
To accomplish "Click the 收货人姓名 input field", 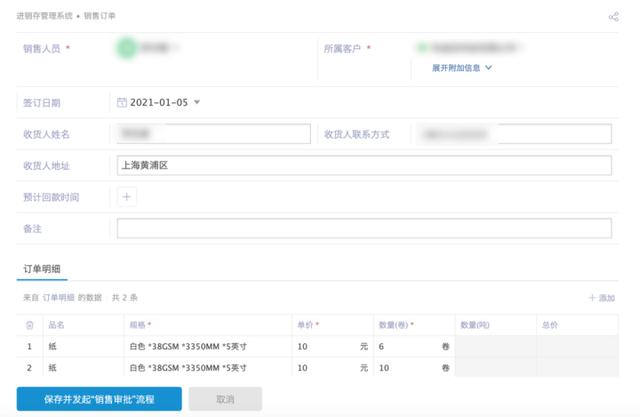I will pos(213,134).
